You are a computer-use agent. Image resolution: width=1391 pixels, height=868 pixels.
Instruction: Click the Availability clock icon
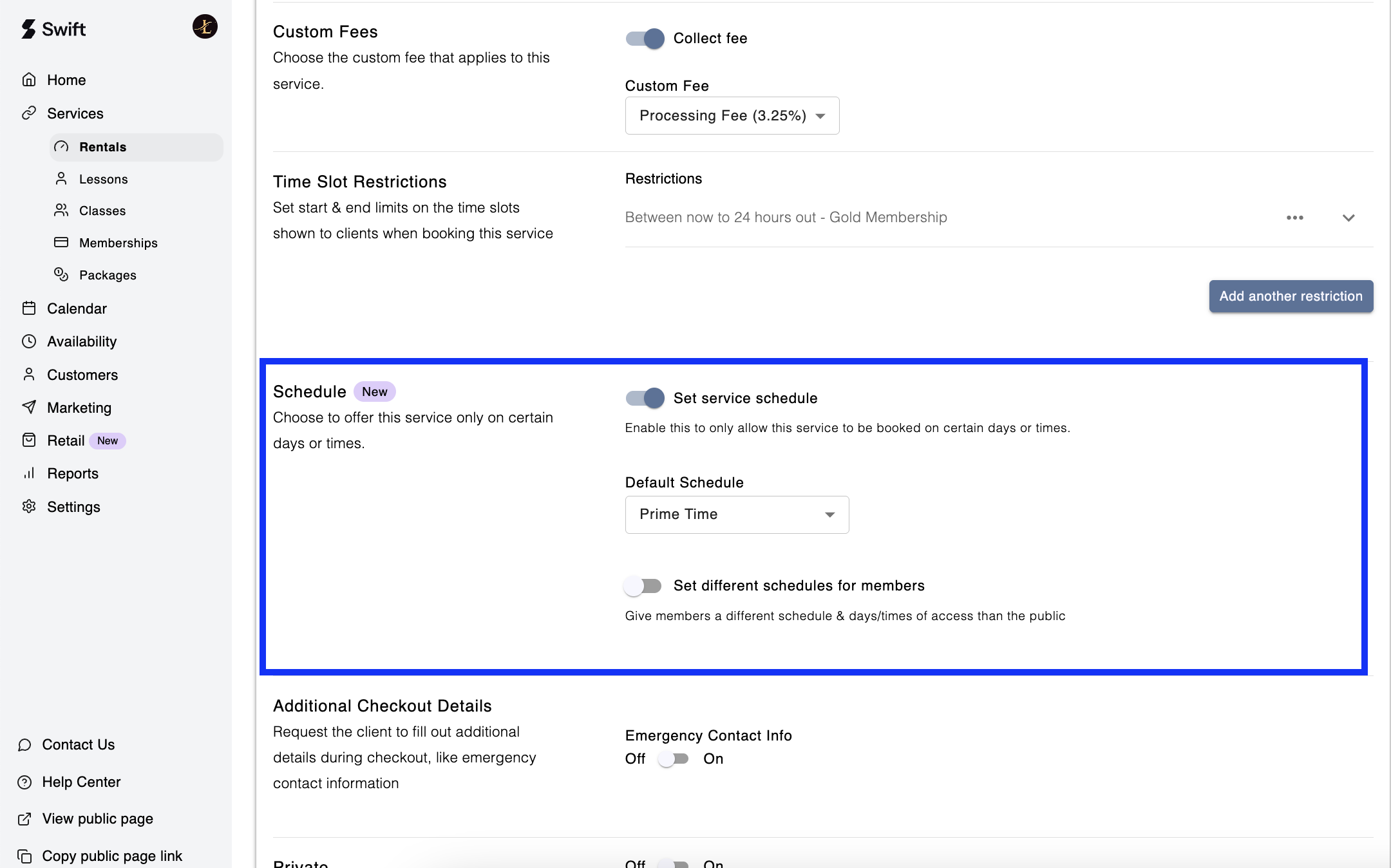[x=29, y=341]
